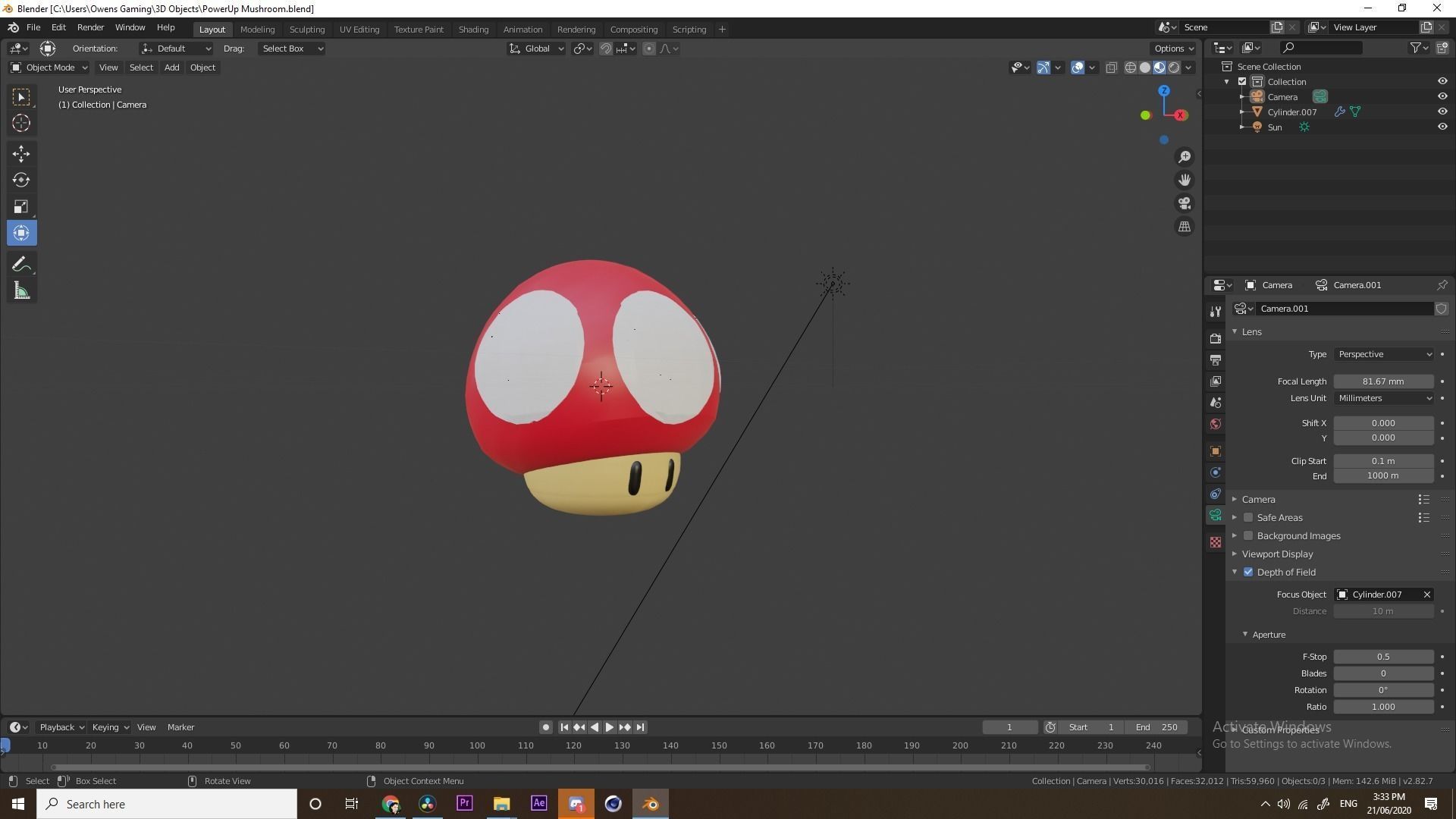This screenshot has width=1456, height=819.
Task: Open Global transform orientation dropdown
Action: [536, 49]
